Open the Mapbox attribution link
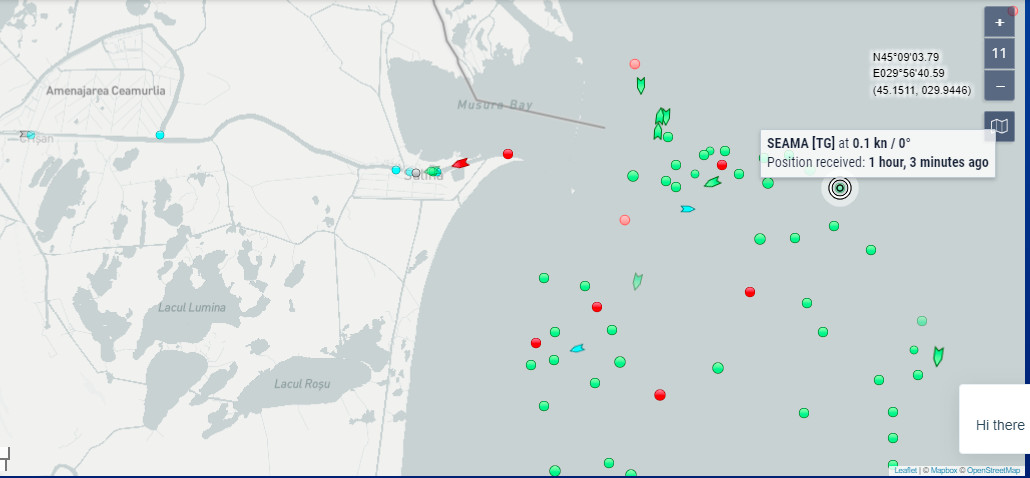Image resolution: width=1030 pixels, height=478 pixels. click(943, 470)
